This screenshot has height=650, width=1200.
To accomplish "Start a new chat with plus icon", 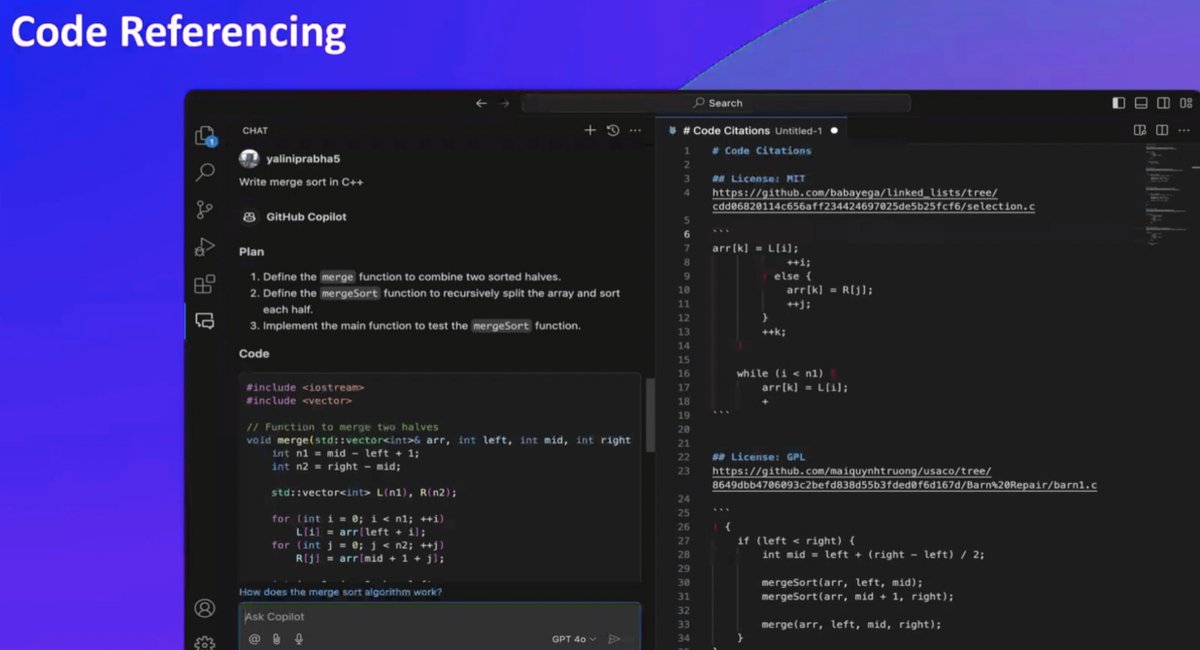I will [590, 130].
